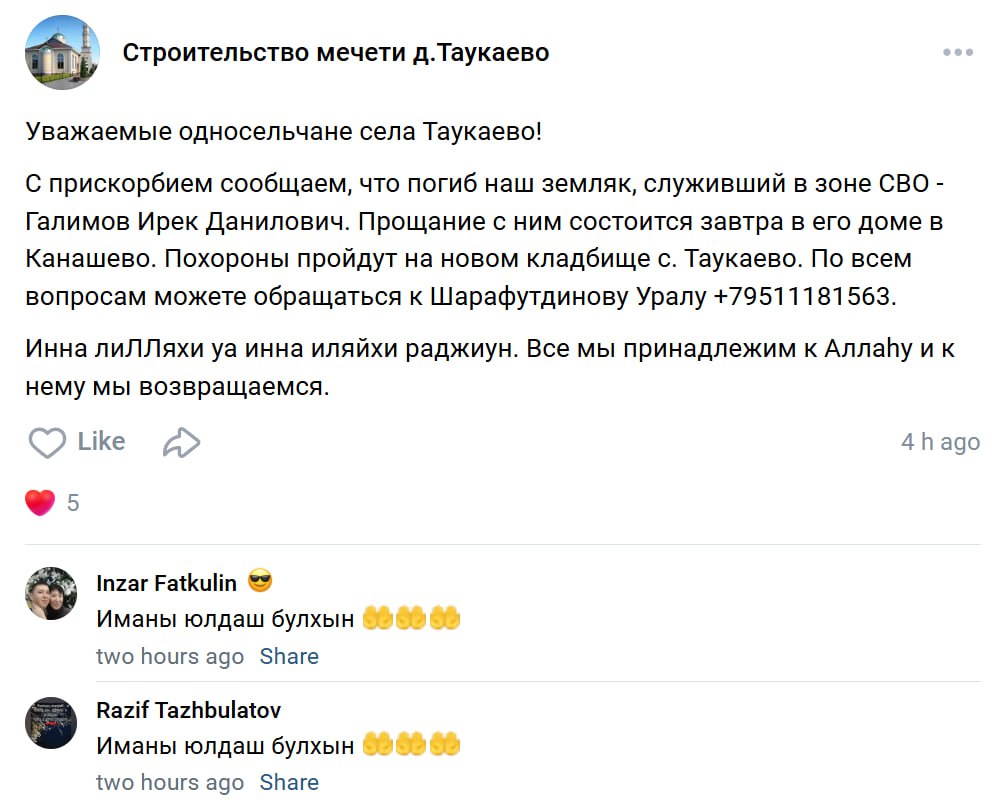Open Inzar Fatkulin's profile name link

tap(166, 583)
